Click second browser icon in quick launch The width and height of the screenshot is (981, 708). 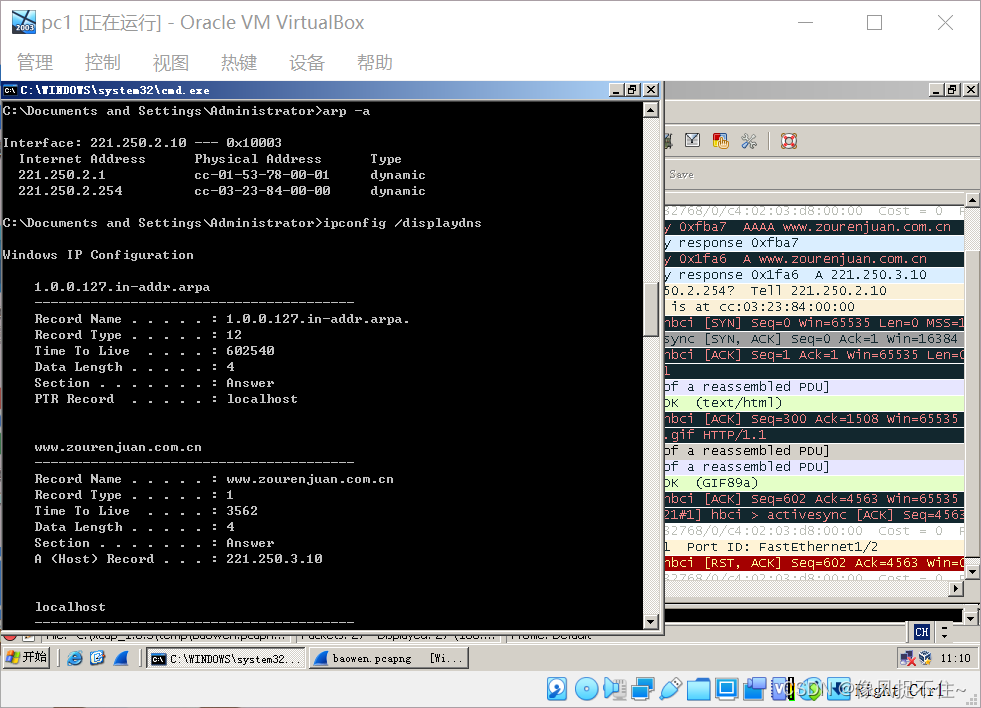click(x=98, y=658)
